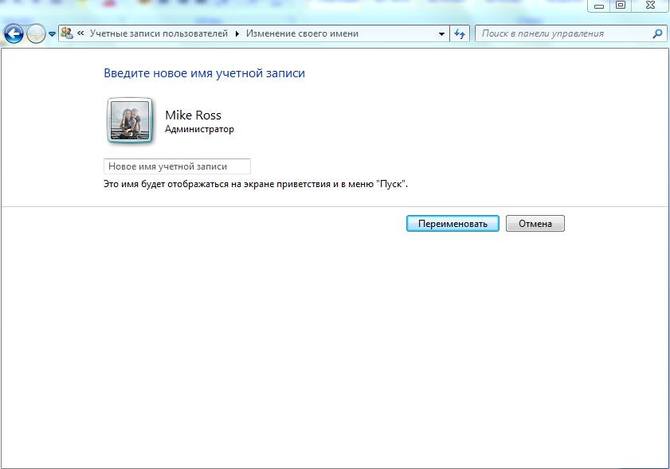The width and height of the screenshot is (670, 469).
Task: Minimize the window
Action: (x=598, y=6)
